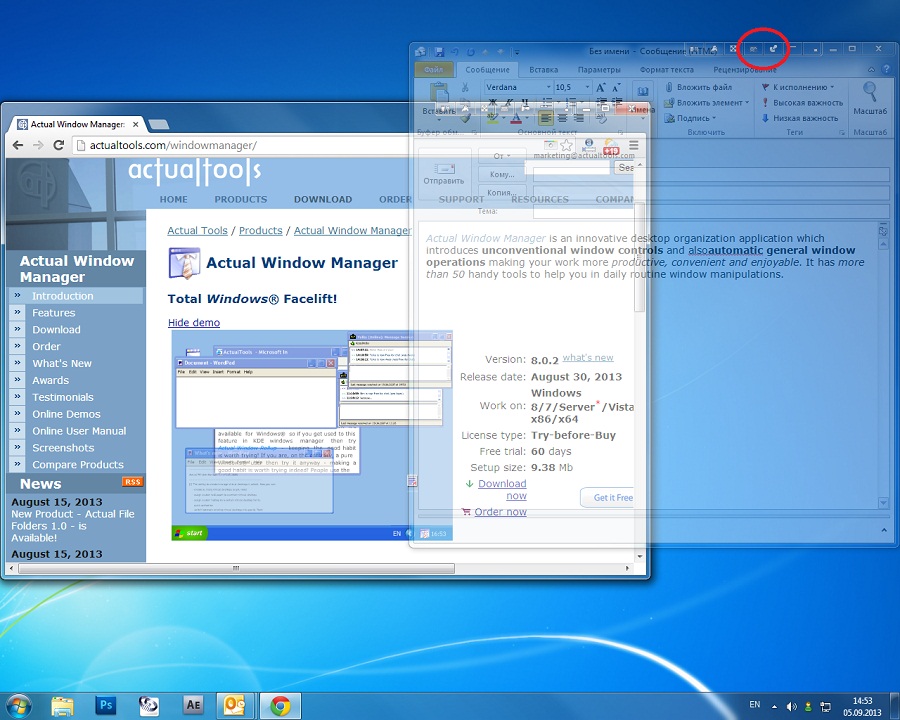The image size is (900, 720).
Task: Bookmark this page with the star icon
Action: [x=566, y=145]
